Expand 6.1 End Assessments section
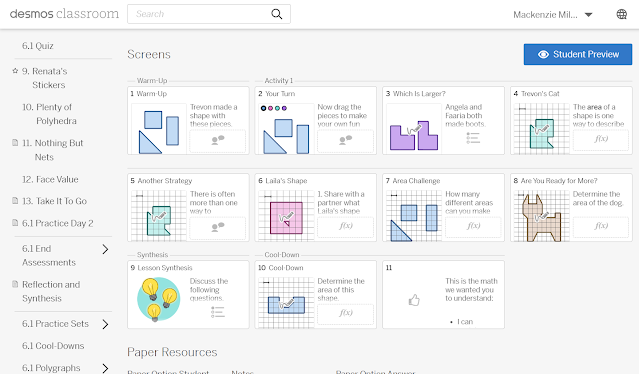Image resolution: width=639 pixels, height=374 pixels. point(105,249)
